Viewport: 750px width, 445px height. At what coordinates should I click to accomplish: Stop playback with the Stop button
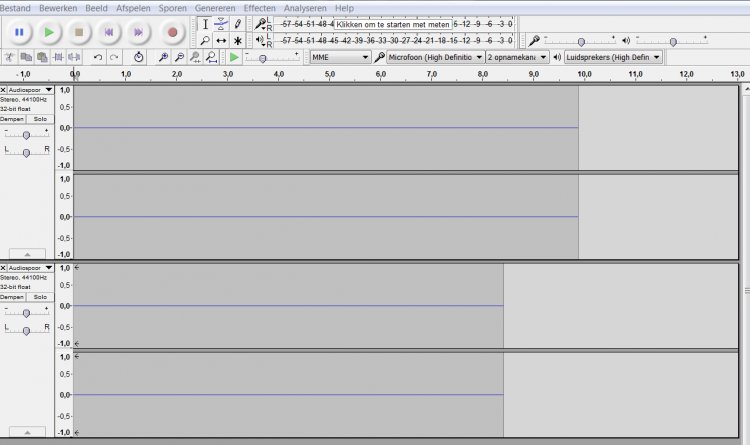tap(79, 32)
